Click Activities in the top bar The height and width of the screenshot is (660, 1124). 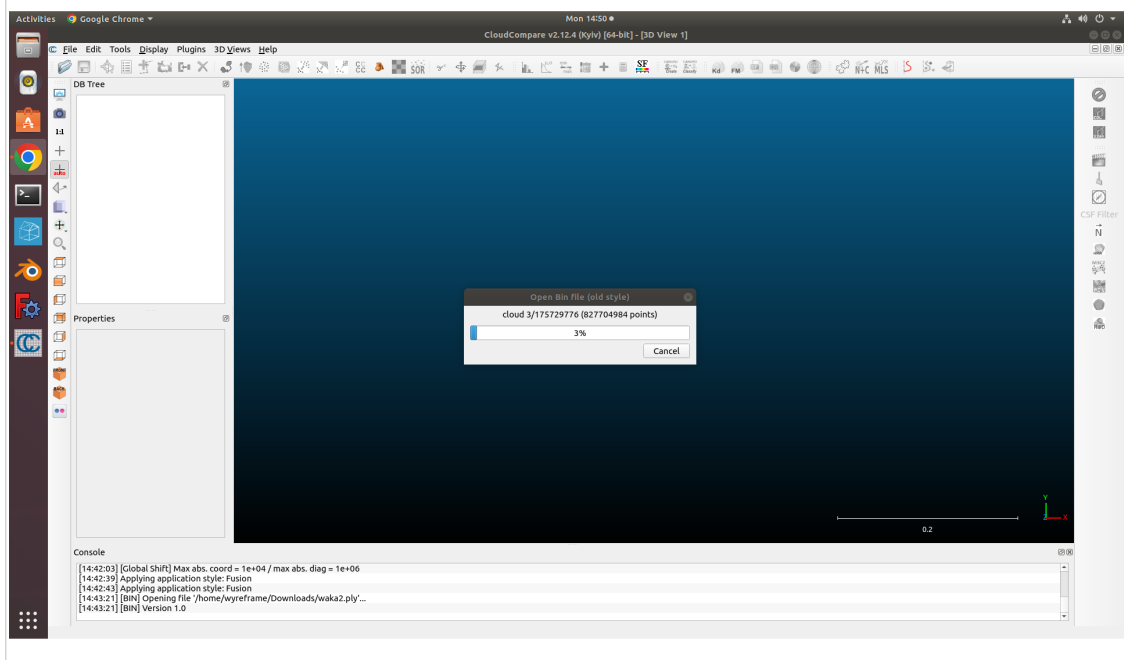pyautogui.click(x=35, y=18)
